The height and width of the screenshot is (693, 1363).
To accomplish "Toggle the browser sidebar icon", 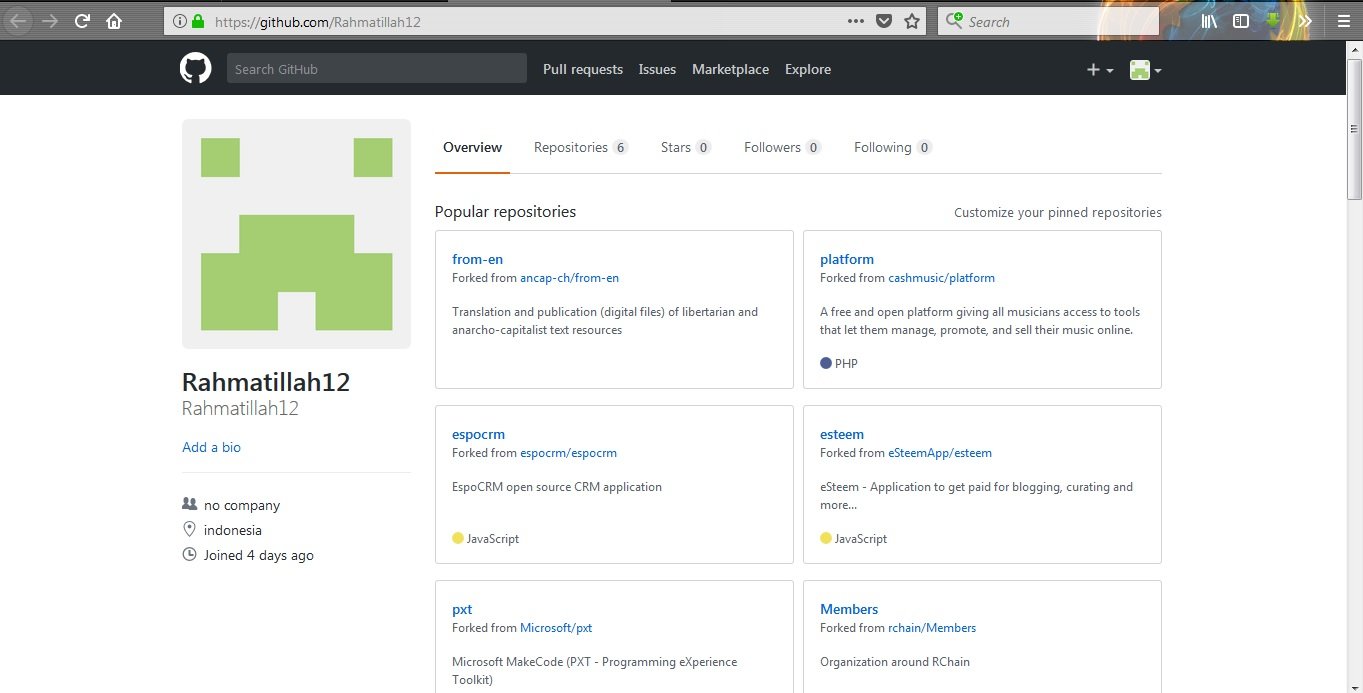I will click(1241, 21).
